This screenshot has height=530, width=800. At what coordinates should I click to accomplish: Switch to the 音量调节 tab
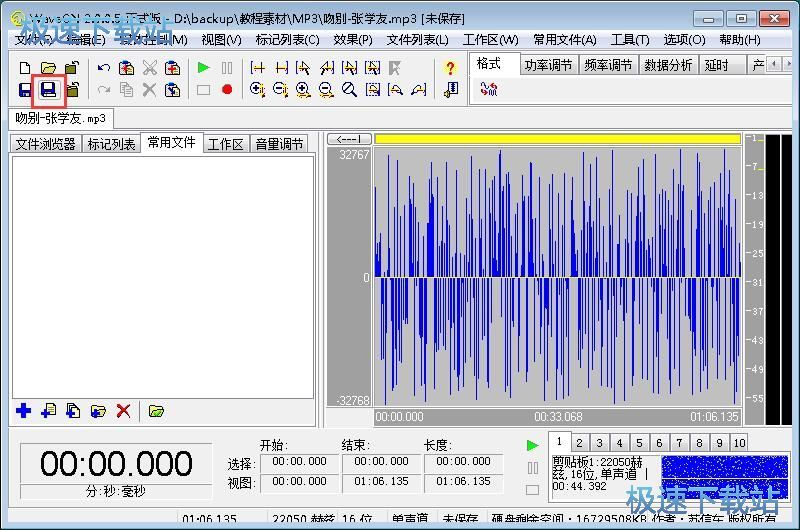tap(279, 144)
